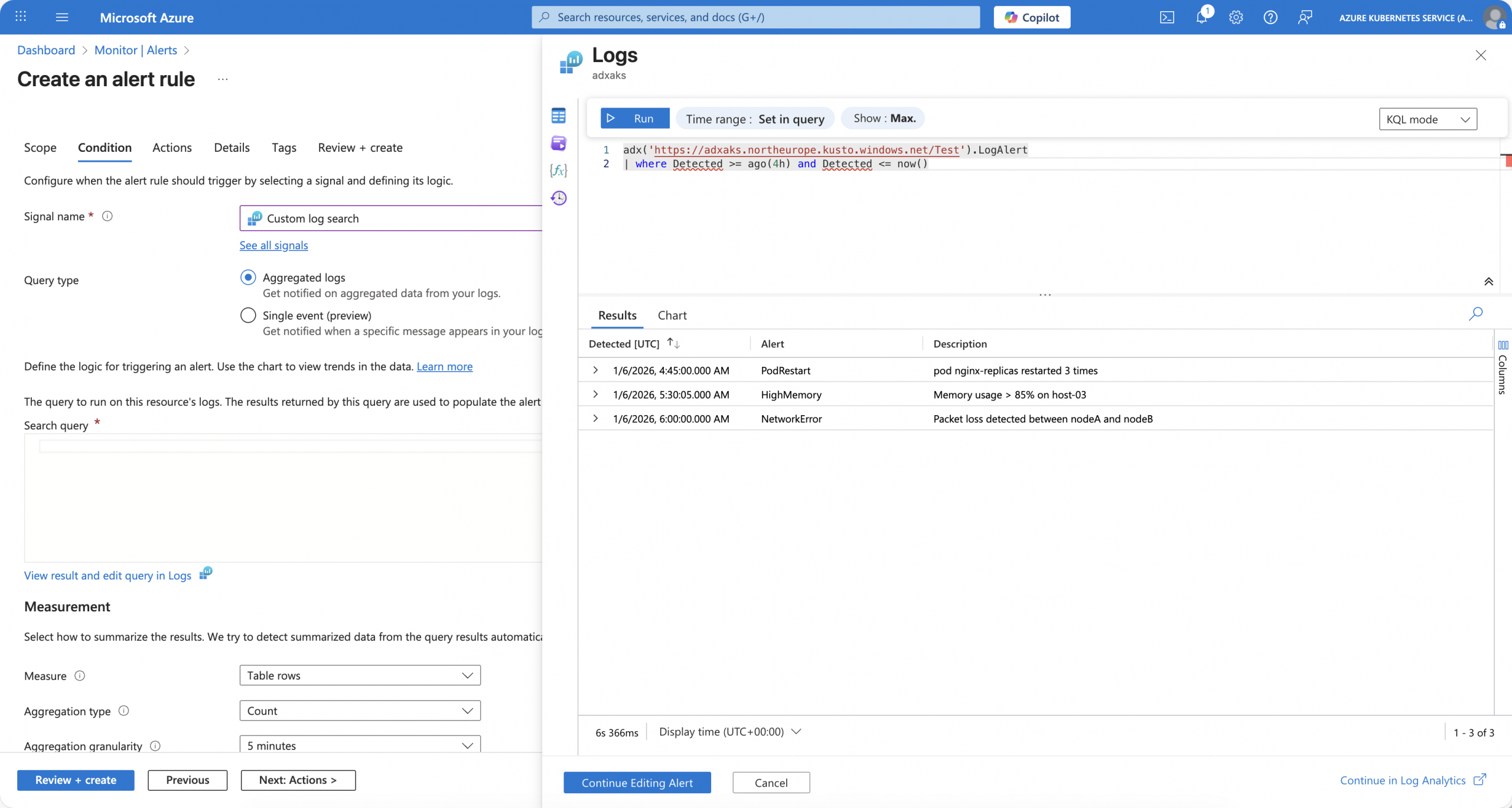The height and width of the screenshot is (808, 1512).
Task: Open the Functions (fx) sidebar icon
Action: pos(558,171)
